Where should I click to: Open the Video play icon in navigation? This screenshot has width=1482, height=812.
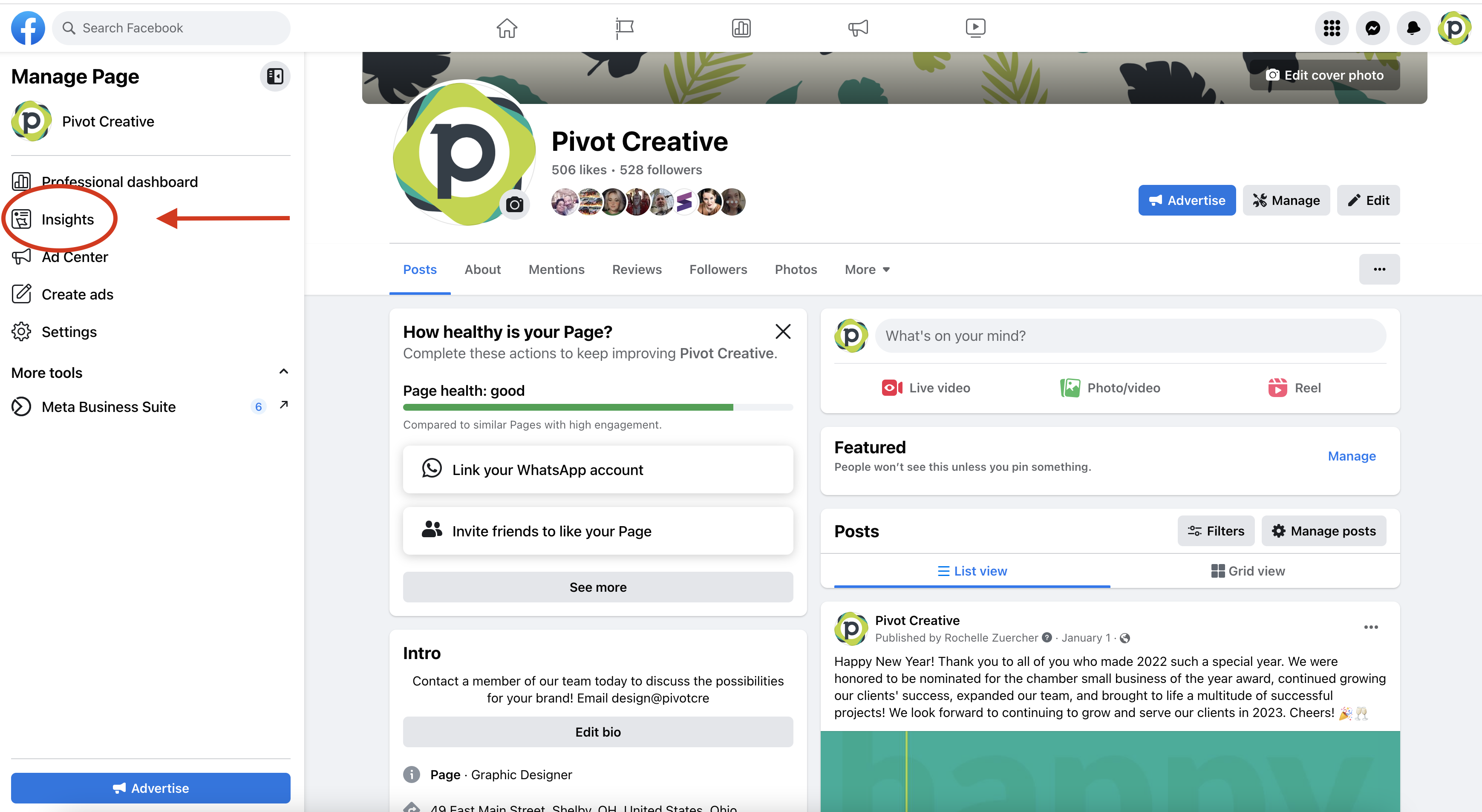click(975, 28)
